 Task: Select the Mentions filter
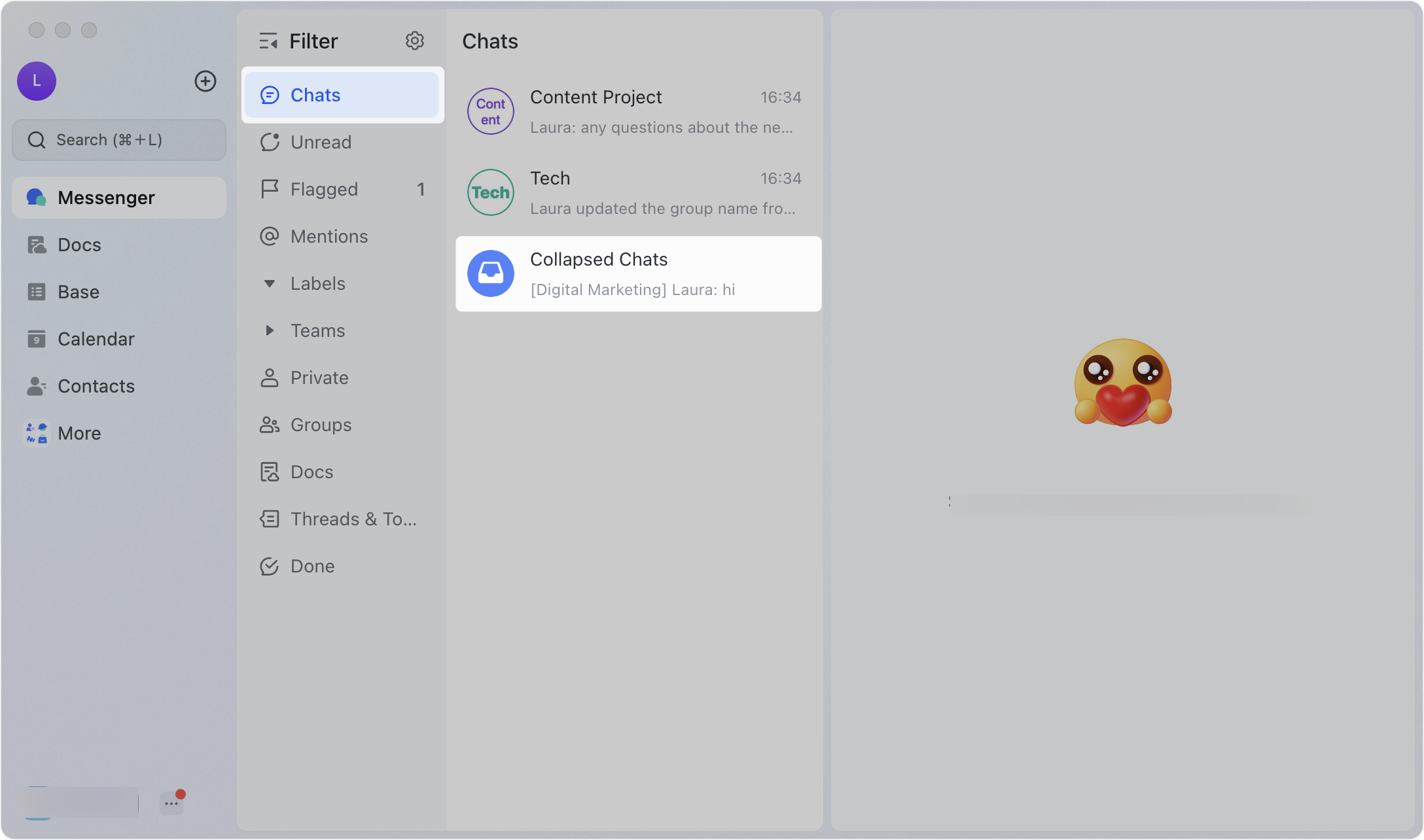pos(342,236)
